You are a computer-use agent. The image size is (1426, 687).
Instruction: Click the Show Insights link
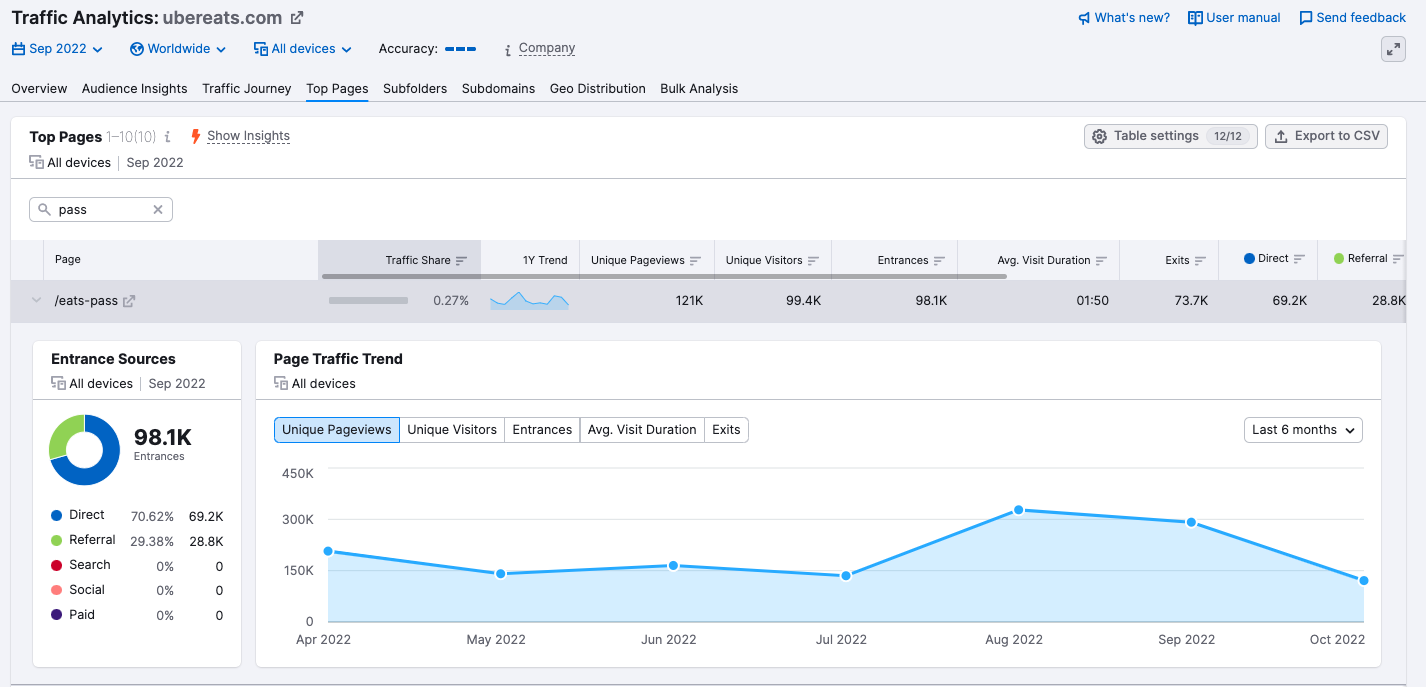pos(248,136)
